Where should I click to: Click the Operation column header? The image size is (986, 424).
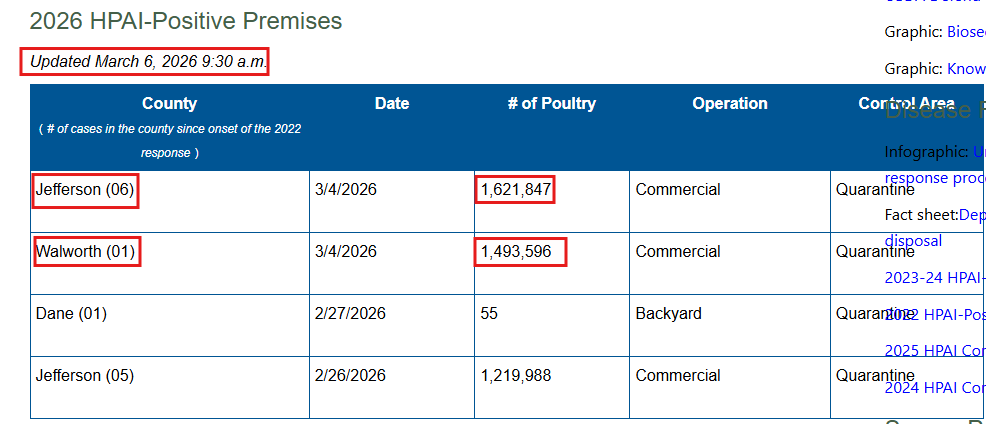729,104
